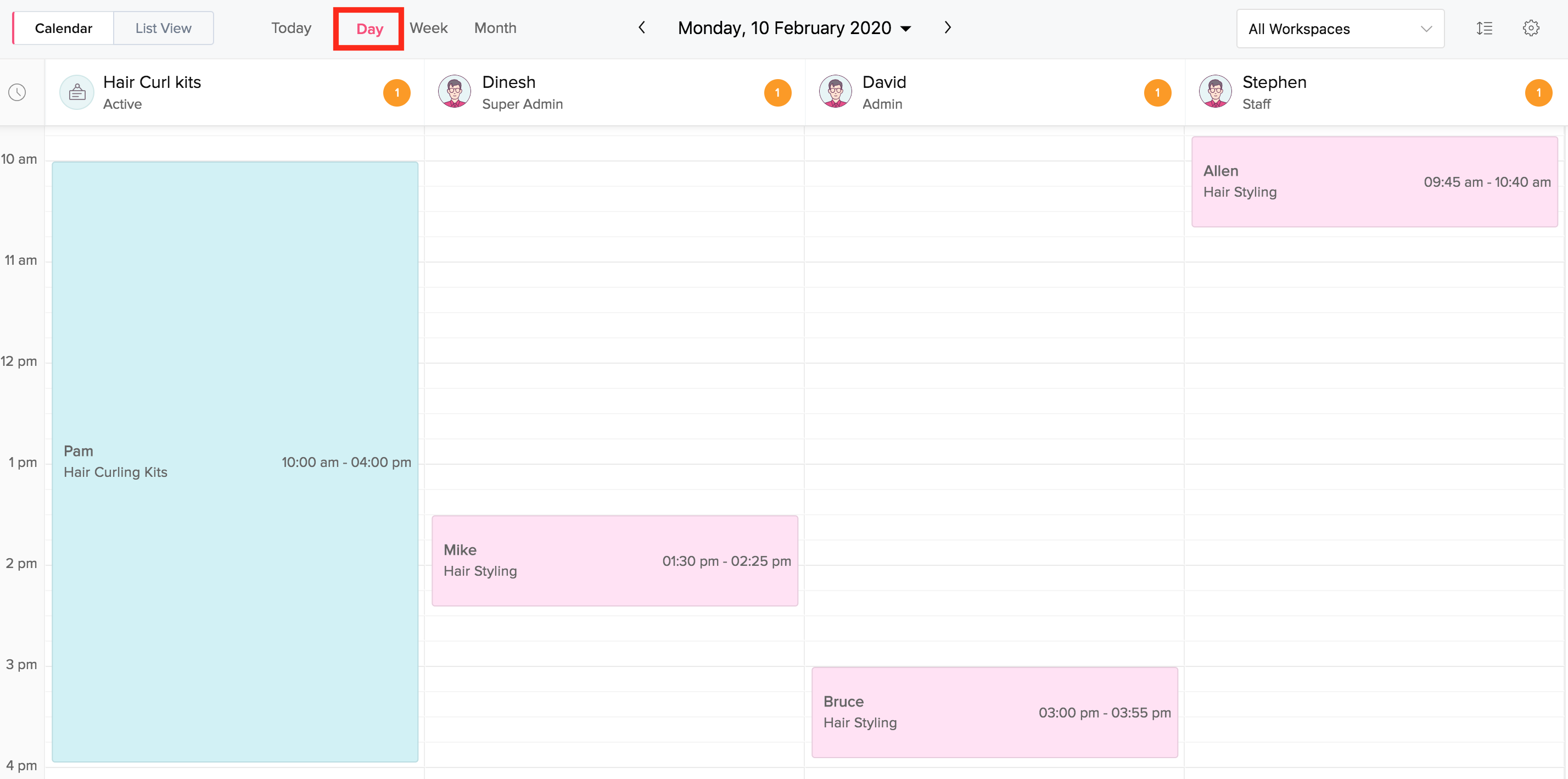The image size is (1568, 779).
Task: Click the row density list icon
Action: pyautogui.click(x=1484, y=28)
